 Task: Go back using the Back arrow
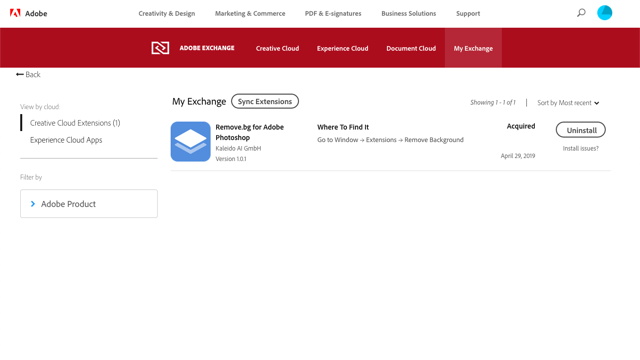pyautogui.click(x=28, y=74)
